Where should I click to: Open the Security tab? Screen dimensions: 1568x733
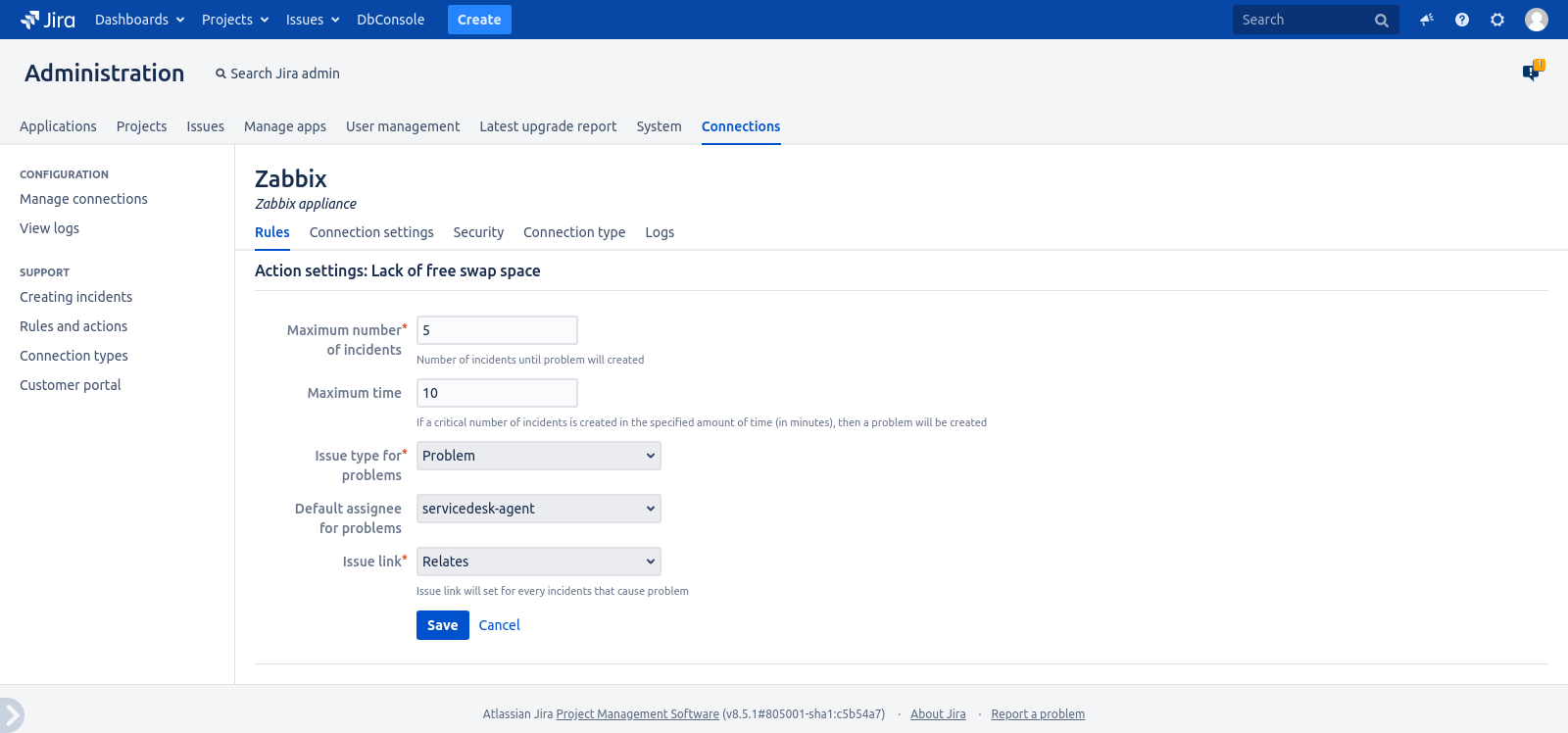(478, 232)
